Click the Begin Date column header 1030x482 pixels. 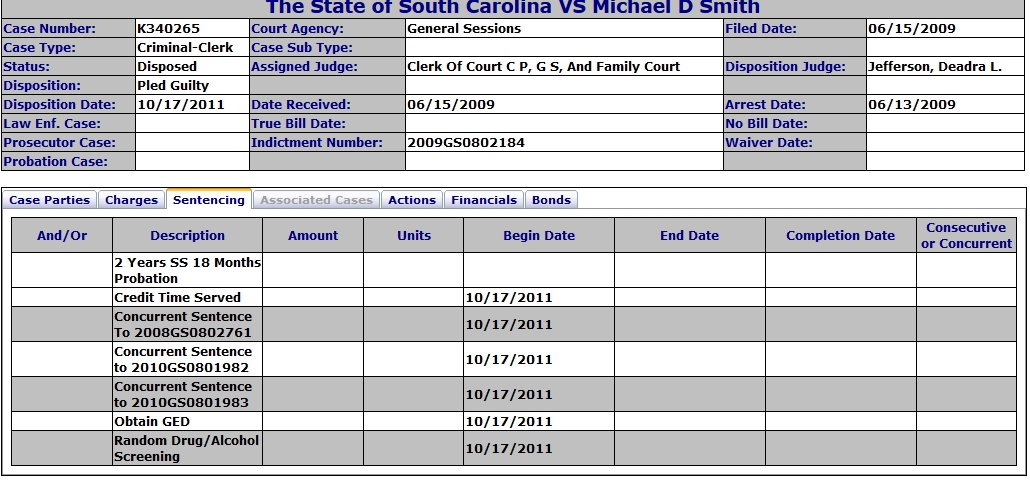(539, 236)
